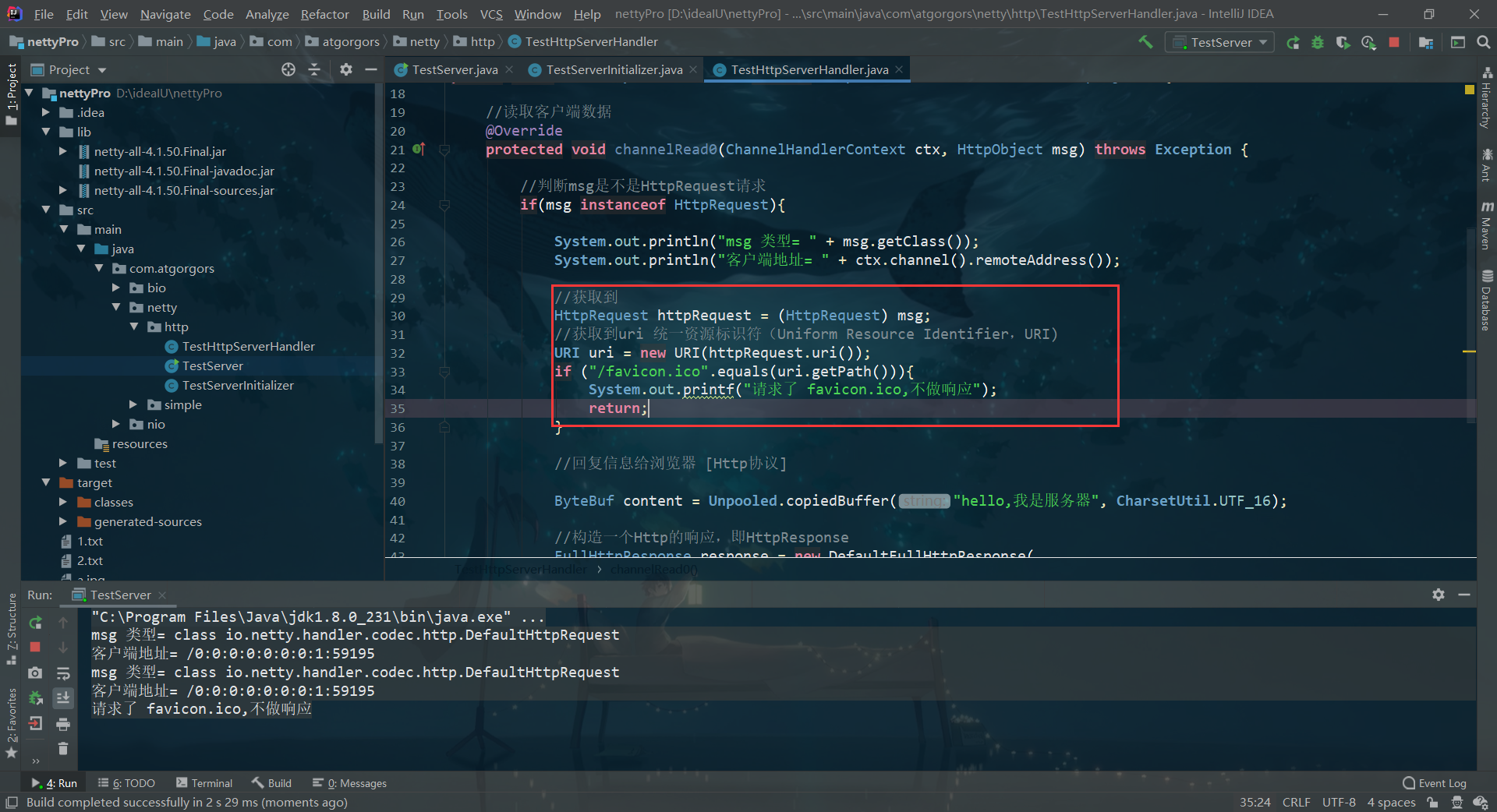Expand the .idea folder

point(46,112)
